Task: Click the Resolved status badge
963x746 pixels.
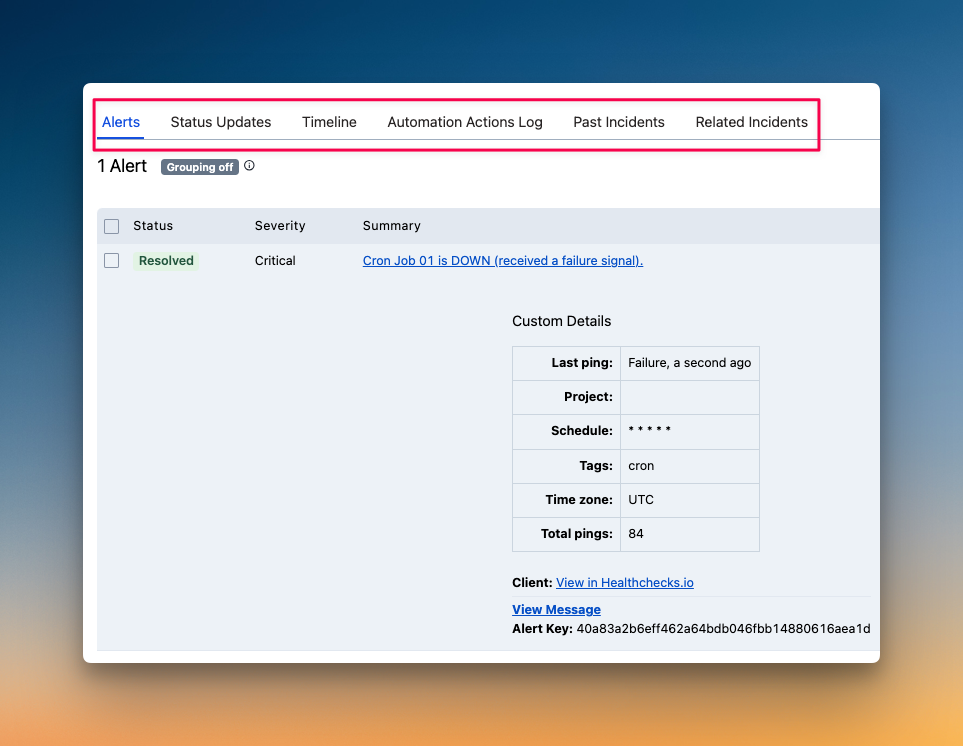Action: (x=165, y=260)
